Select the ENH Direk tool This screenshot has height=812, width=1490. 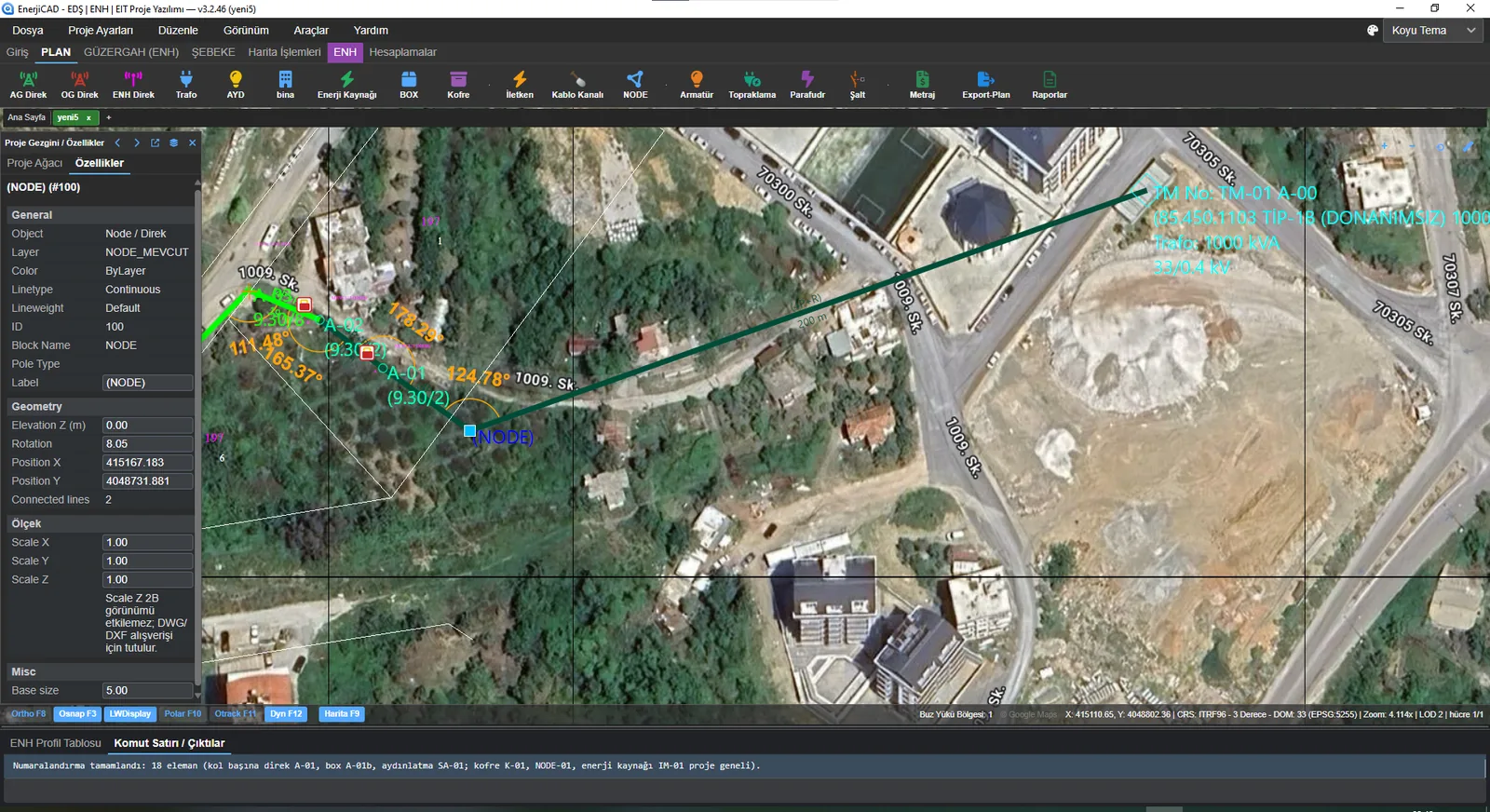133,85
